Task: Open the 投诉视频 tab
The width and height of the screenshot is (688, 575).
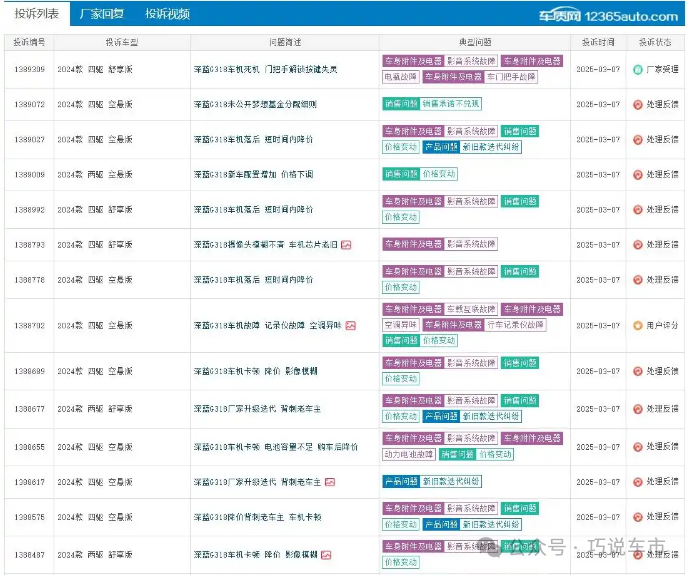Action: tap(168, 14)
